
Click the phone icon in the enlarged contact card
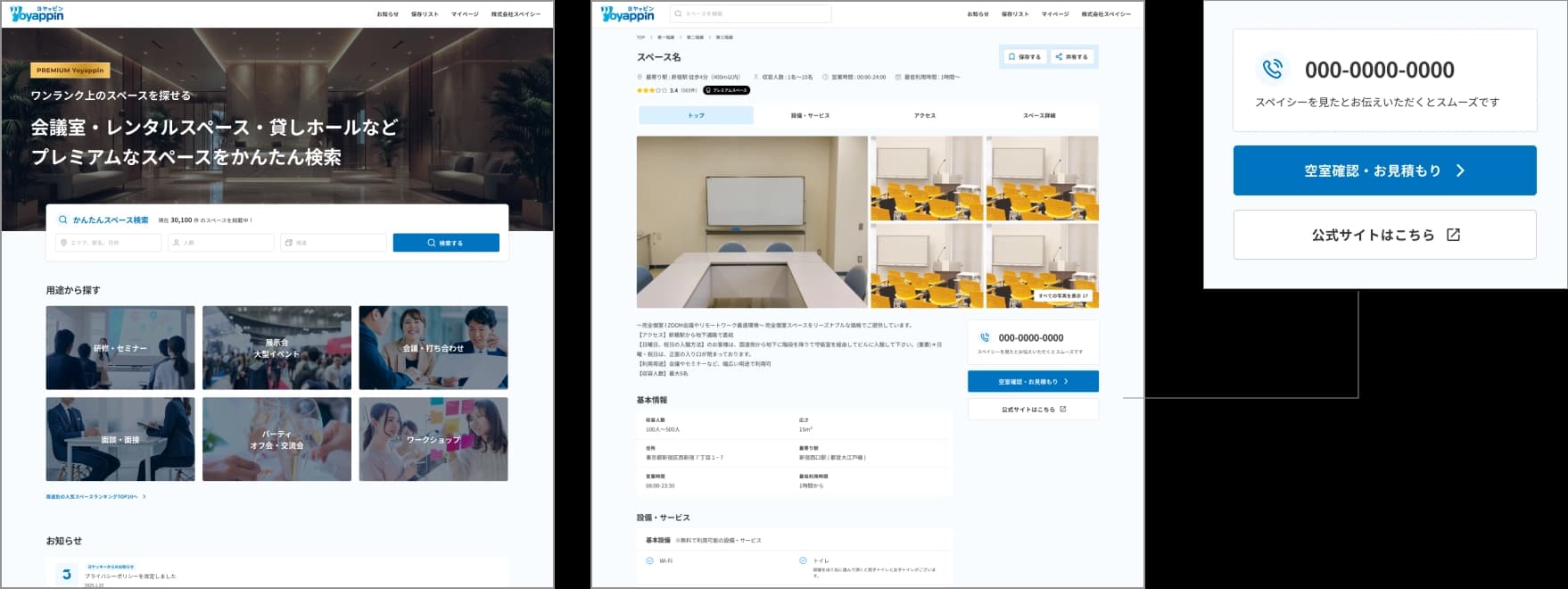click(1272, 69)
